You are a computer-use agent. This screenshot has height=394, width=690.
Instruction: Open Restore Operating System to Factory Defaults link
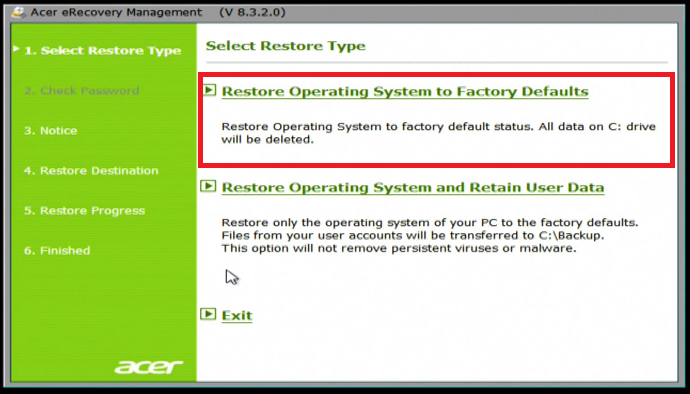point(405,92)
